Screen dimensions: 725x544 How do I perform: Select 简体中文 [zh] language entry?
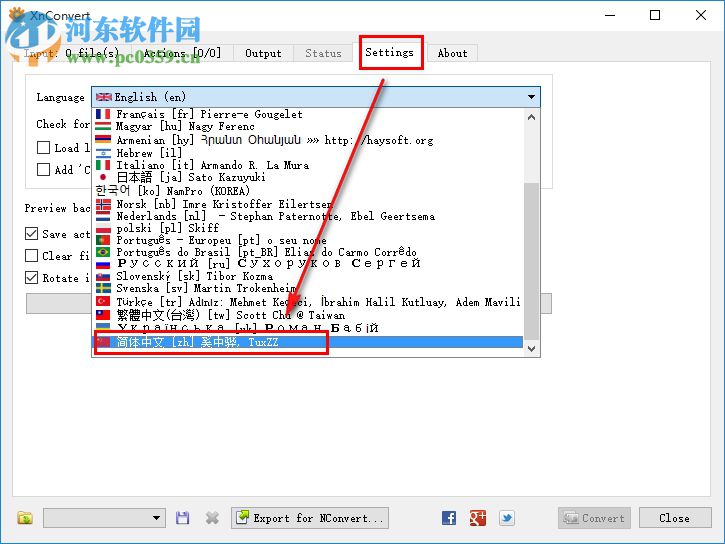[307, 342]
